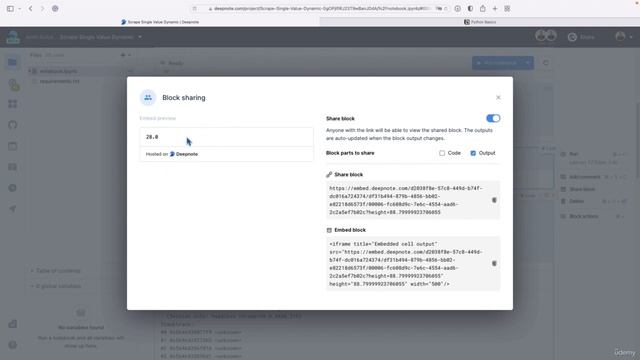Click the Share button in header
640x360 pixels.
(x=581, y=37)
